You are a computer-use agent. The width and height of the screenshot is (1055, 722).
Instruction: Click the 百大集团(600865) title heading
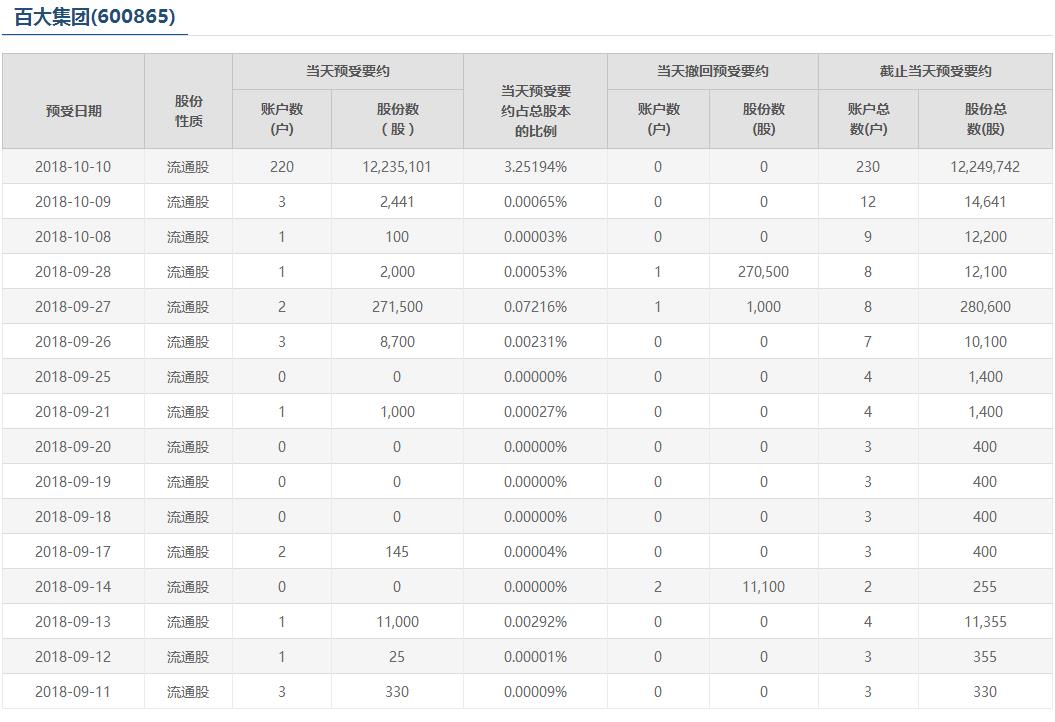tap(95, 16)
